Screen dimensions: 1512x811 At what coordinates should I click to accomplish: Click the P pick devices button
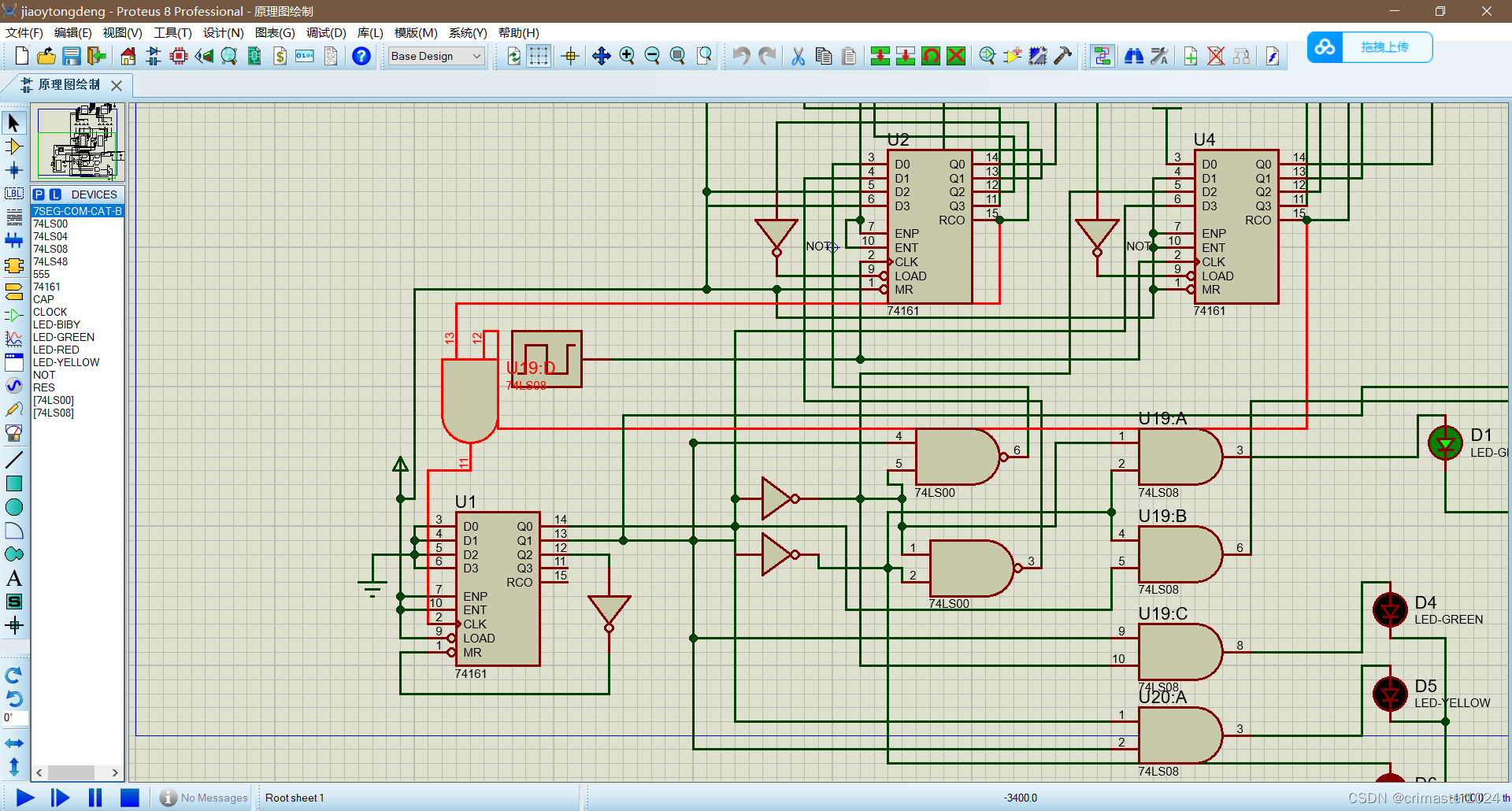point(39,194)
